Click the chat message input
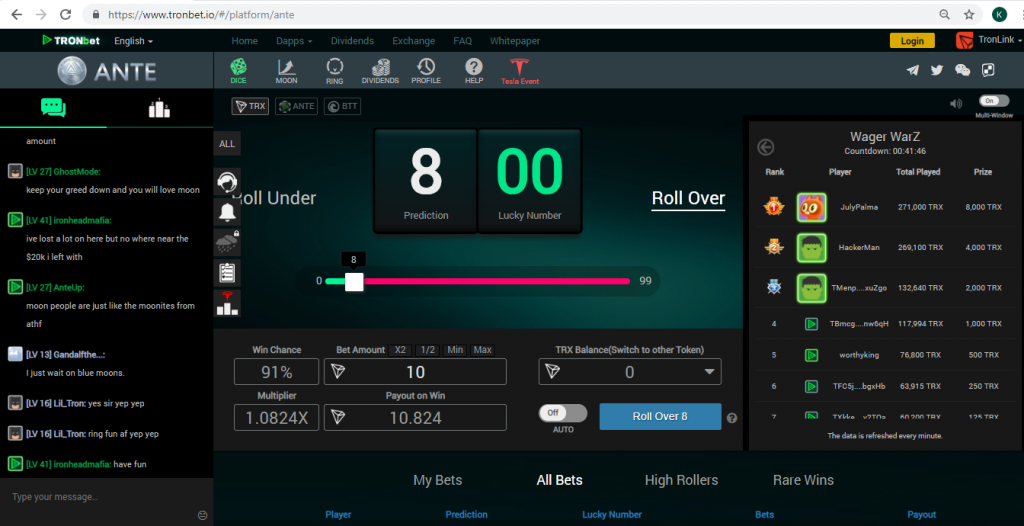1024x526 pixels. point(98,497)
